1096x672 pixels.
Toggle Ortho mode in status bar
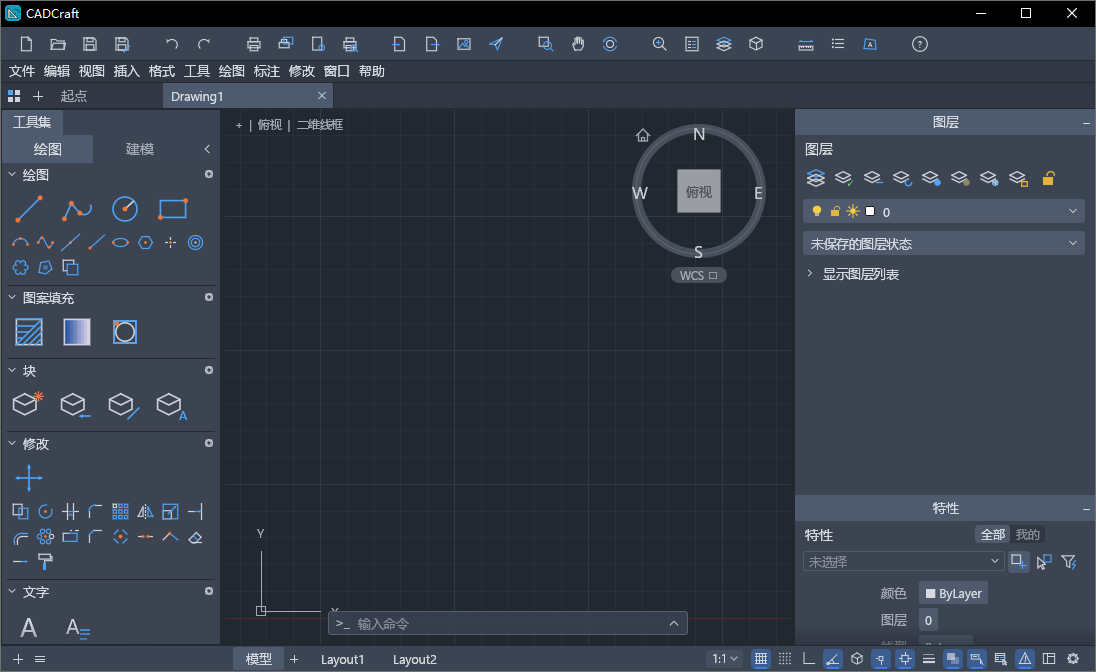pos(809,659)
